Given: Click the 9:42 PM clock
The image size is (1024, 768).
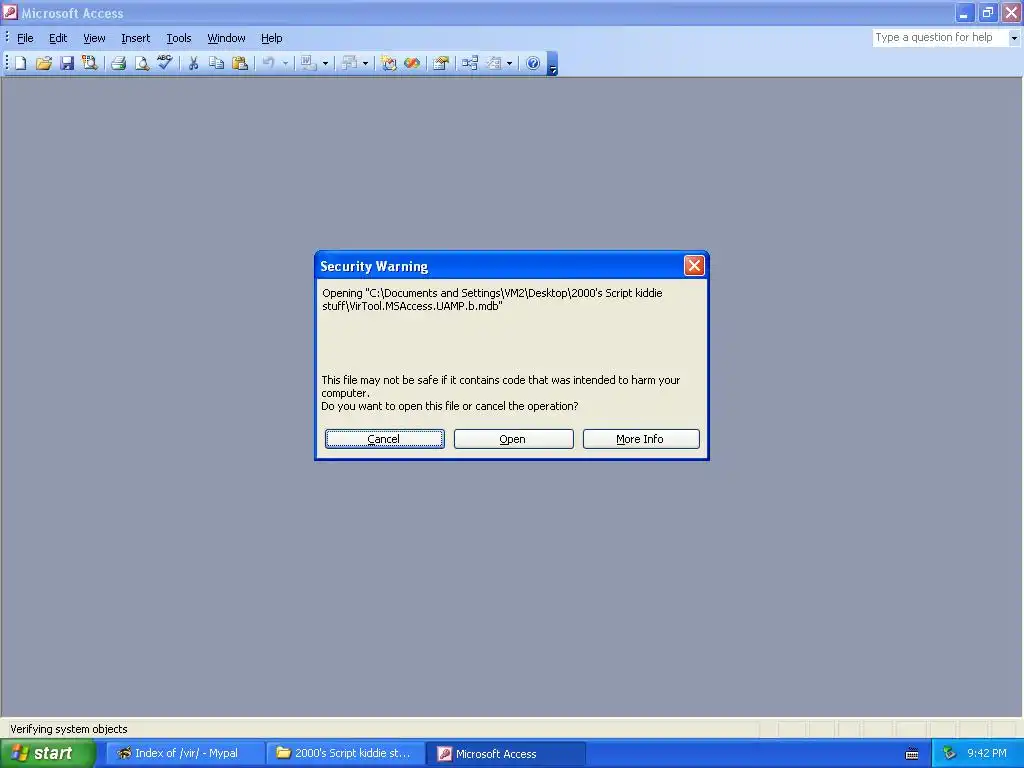Looking at the screenshot, I should pyautogui.click(x=987, y=753).
